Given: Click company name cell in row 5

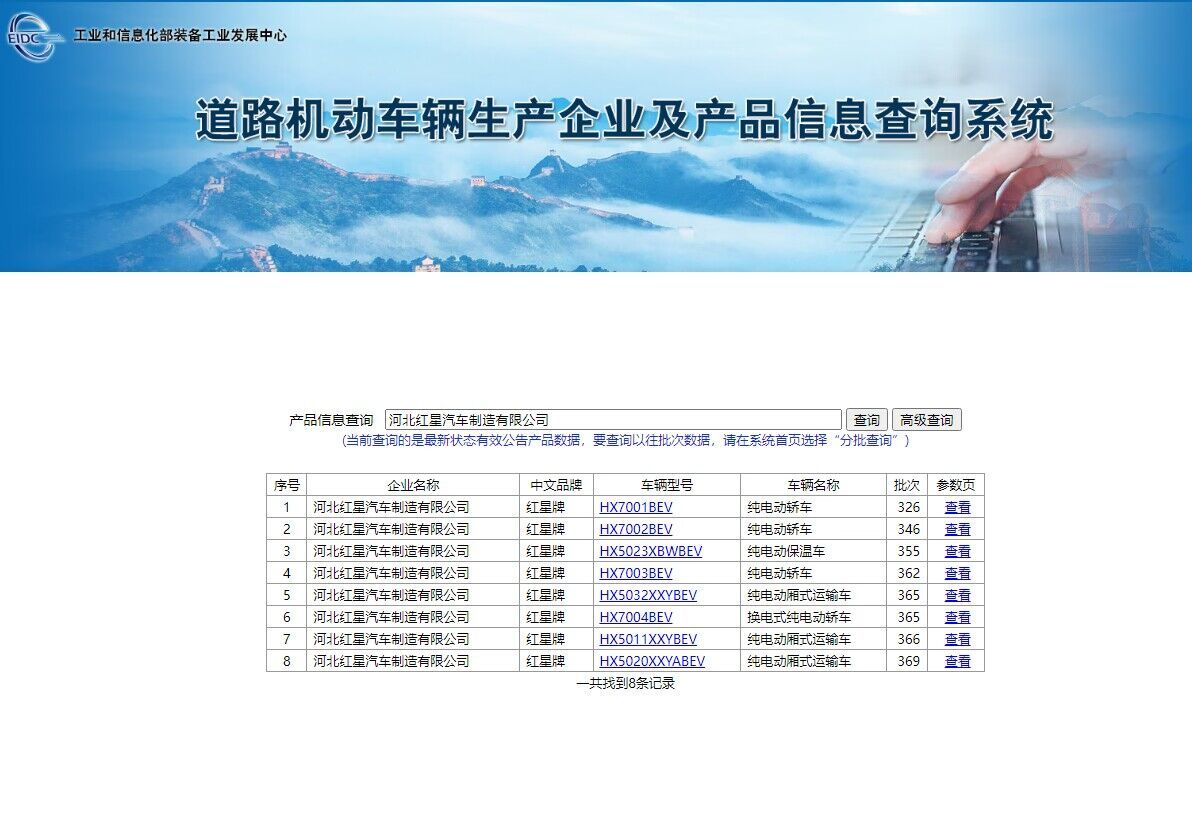Looking at the screenshot, I should point(413,595).
